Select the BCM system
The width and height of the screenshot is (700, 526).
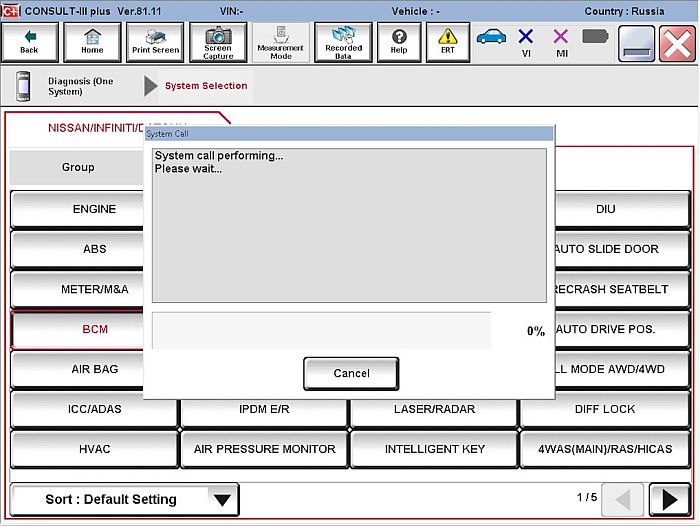pos(78,330)
